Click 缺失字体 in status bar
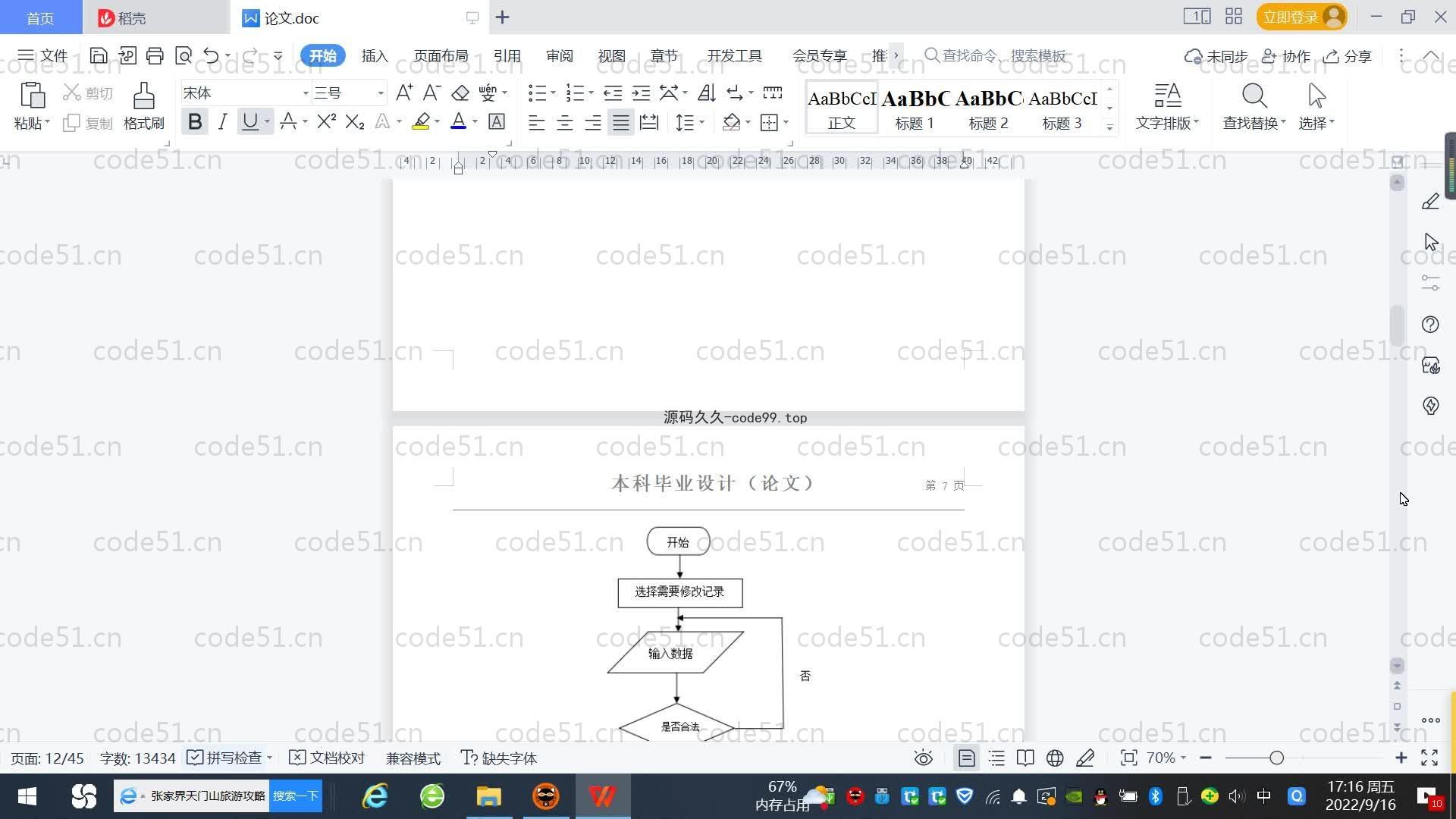Screen dimensions: 1456x819 pyautogui.click(x=499, y=758)
